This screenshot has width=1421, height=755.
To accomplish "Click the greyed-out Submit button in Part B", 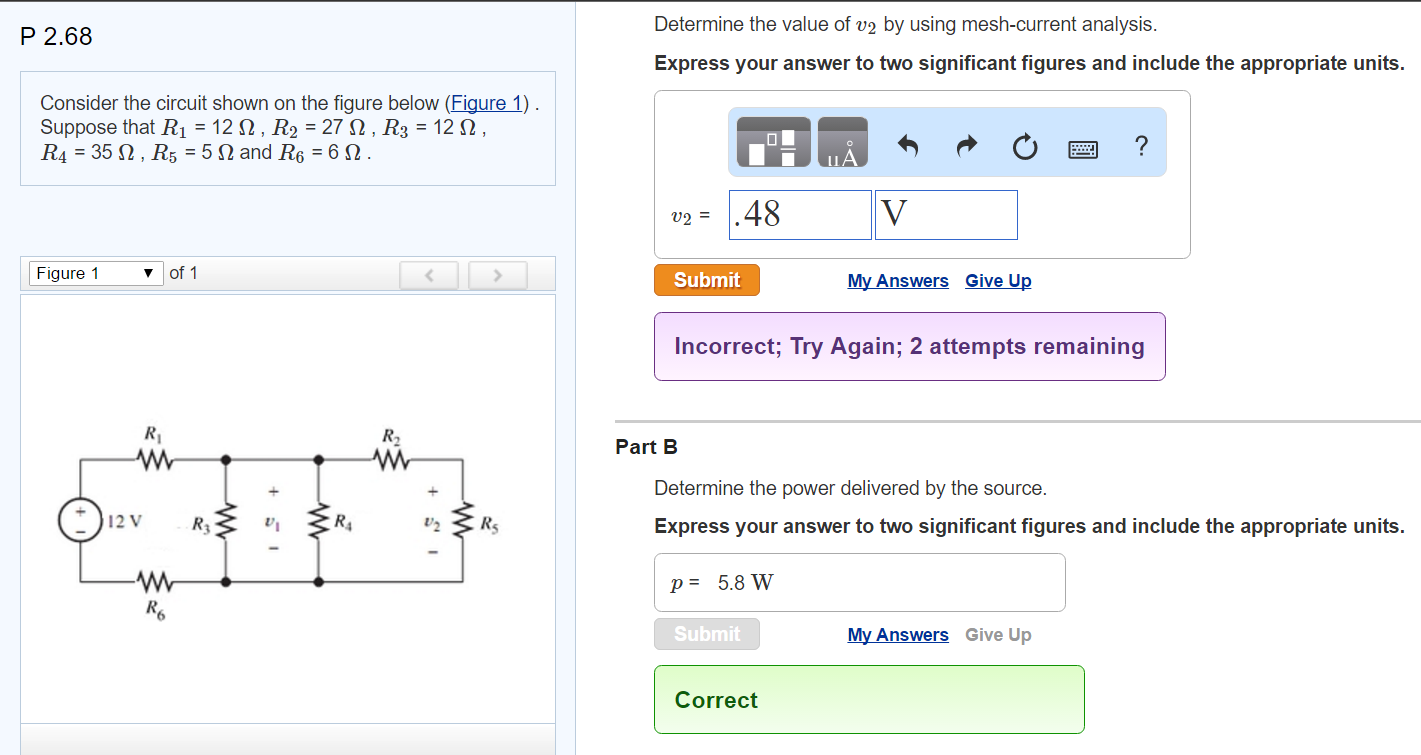I will coord(707,634).
